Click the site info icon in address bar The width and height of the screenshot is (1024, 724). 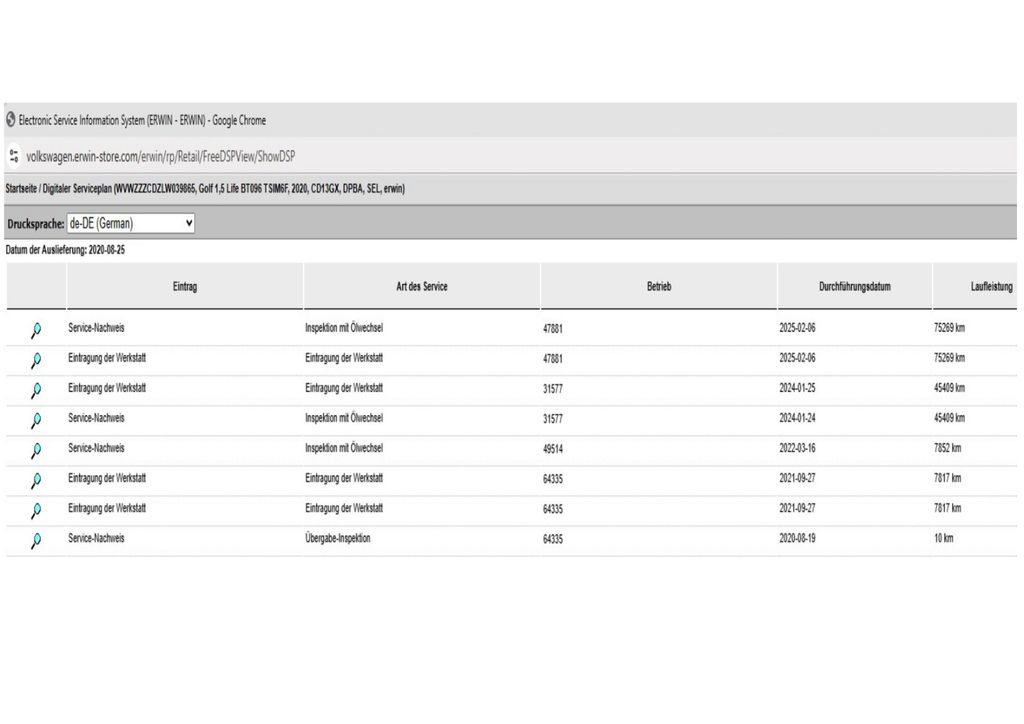click(14, 156)
